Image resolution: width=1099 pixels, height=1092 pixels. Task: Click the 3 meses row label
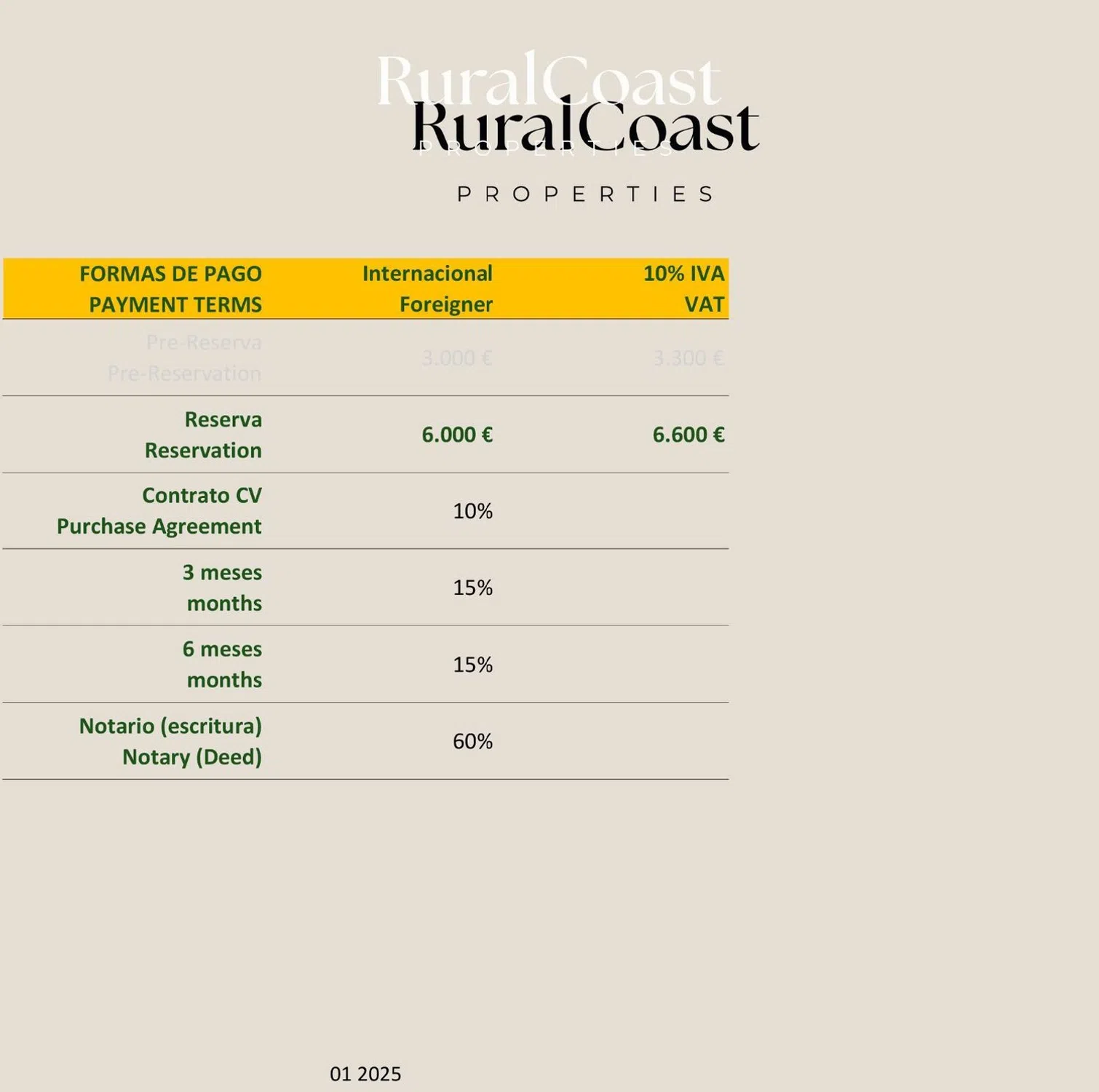tap(222, 572)
